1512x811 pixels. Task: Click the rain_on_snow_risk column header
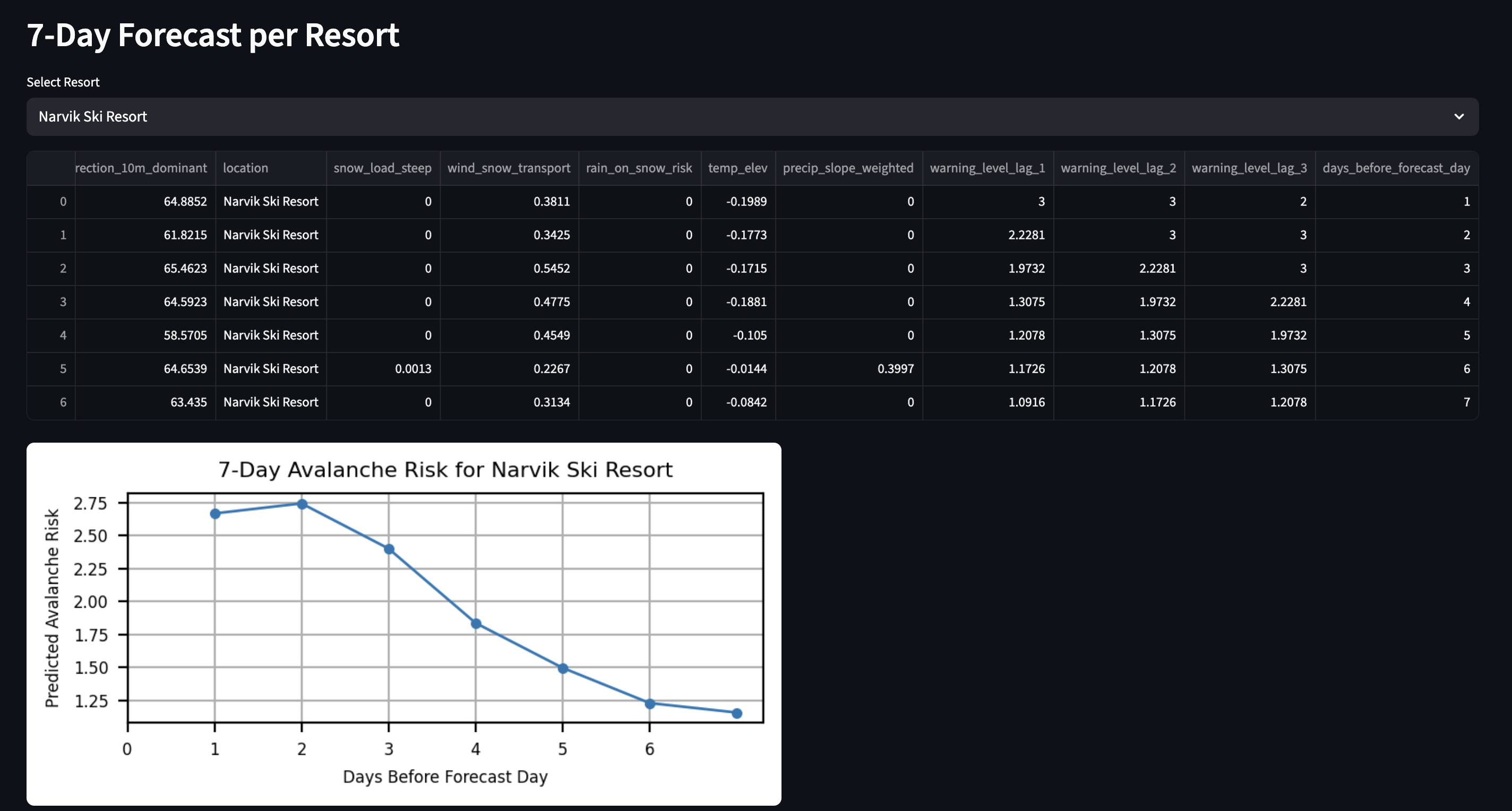[x=639, y=168]
